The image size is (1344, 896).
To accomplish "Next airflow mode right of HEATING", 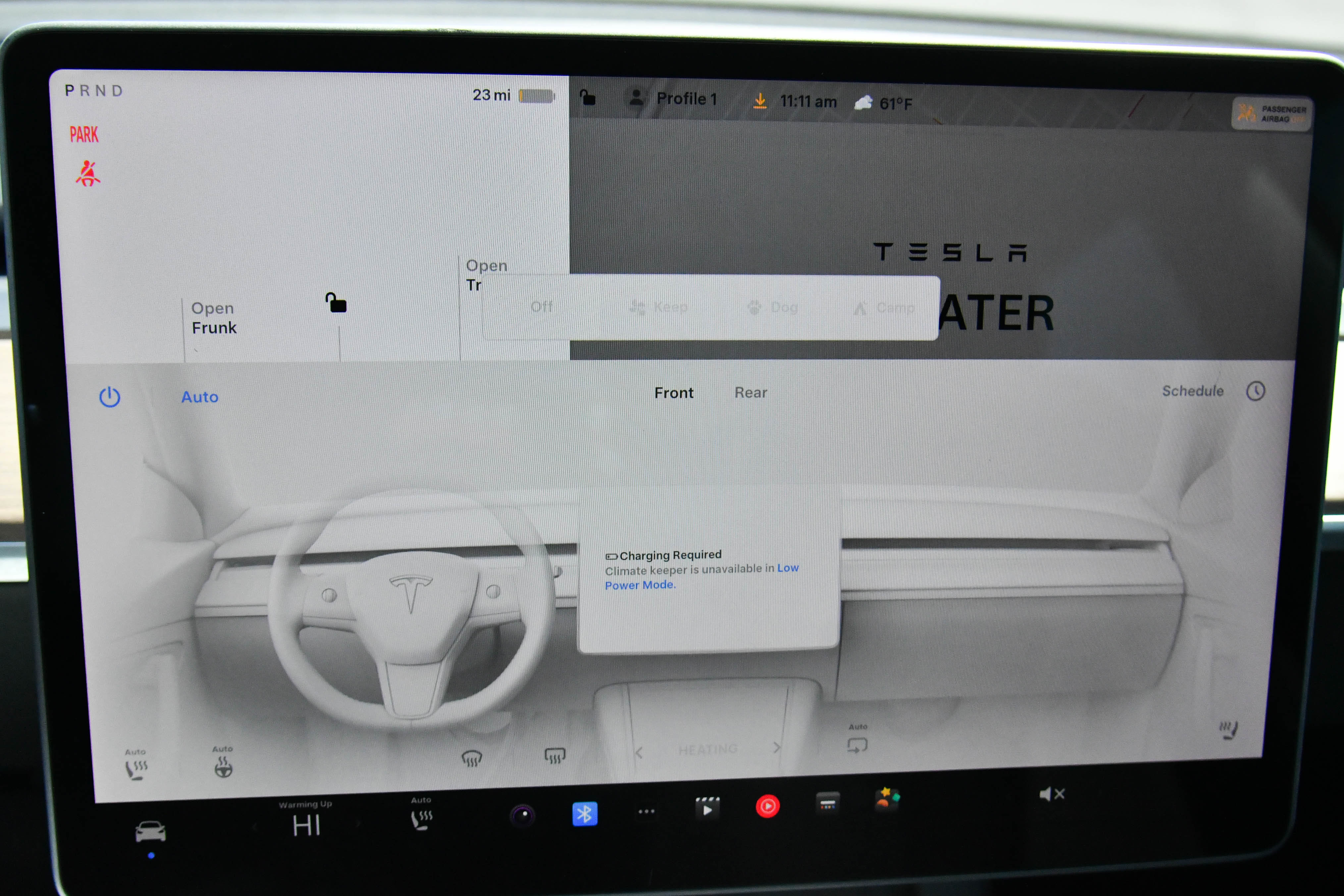I will 776,747.
